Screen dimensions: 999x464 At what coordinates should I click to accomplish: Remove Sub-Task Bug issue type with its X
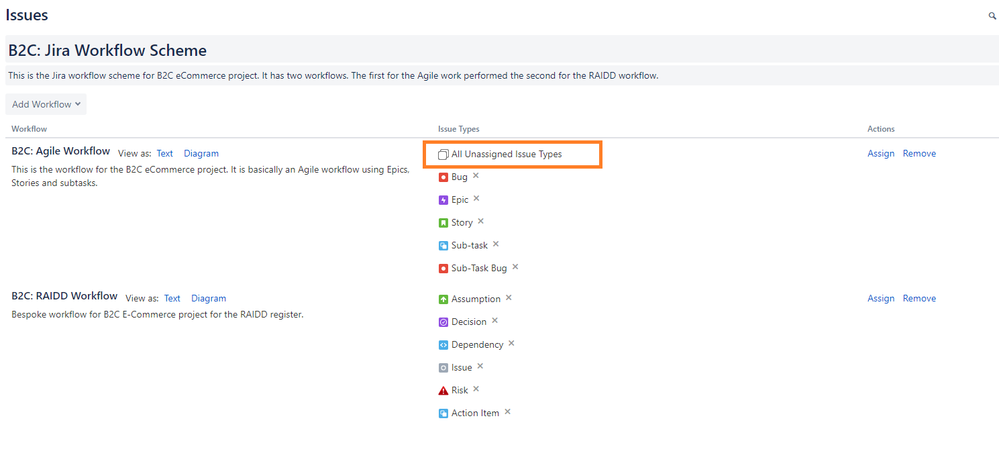(515, 267)
